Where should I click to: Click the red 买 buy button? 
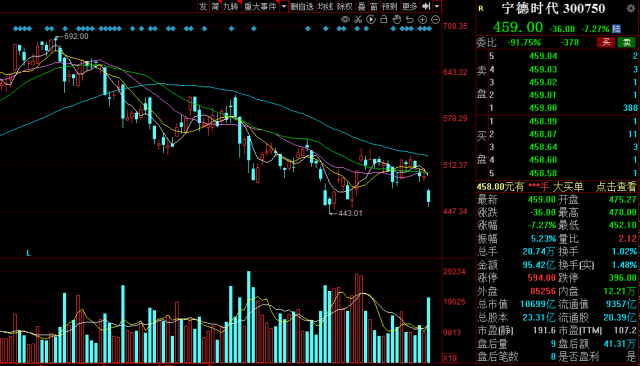[x=606, y=42]
